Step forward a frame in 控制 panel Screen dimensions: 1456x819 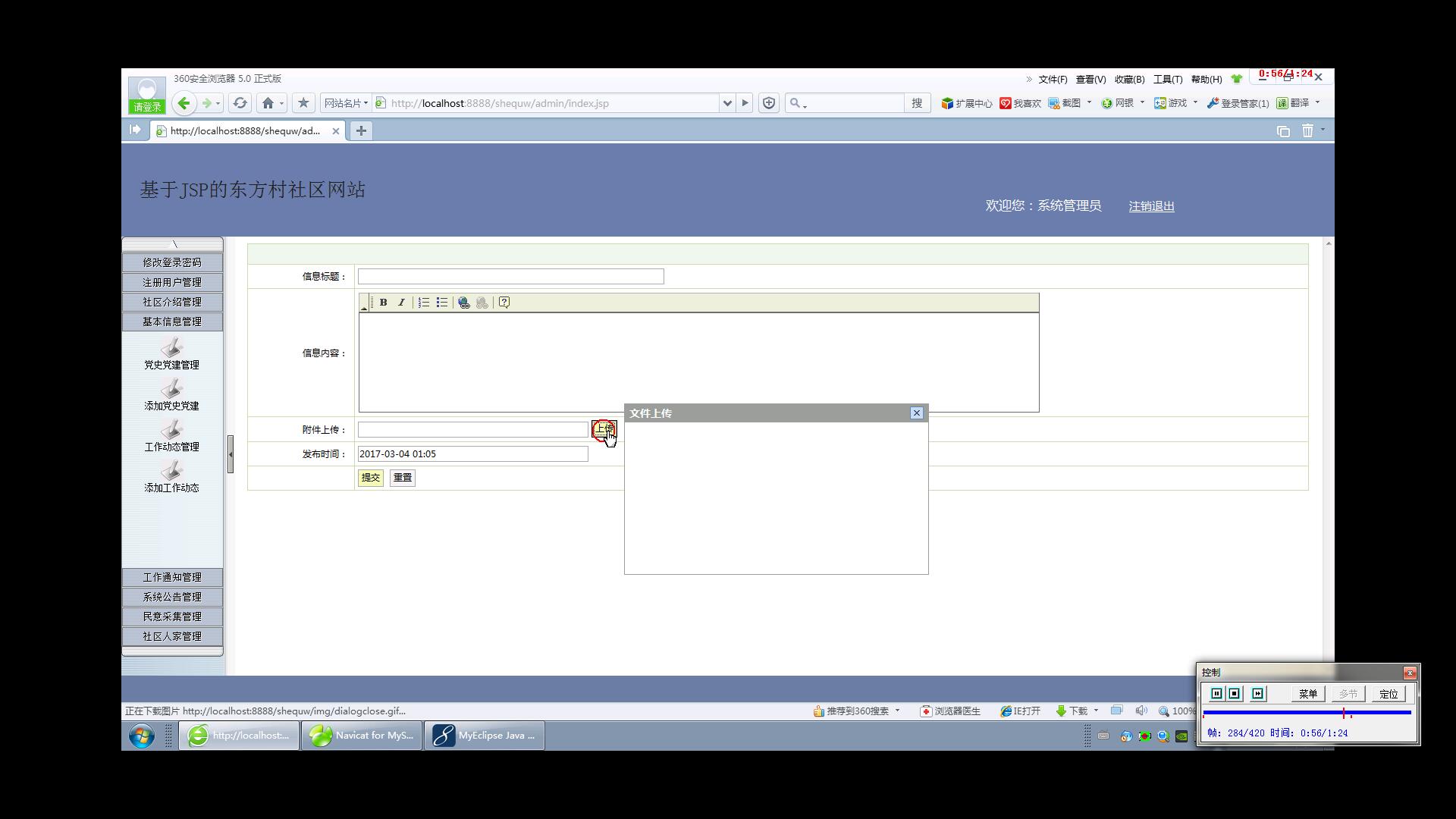coord(1258,694)
